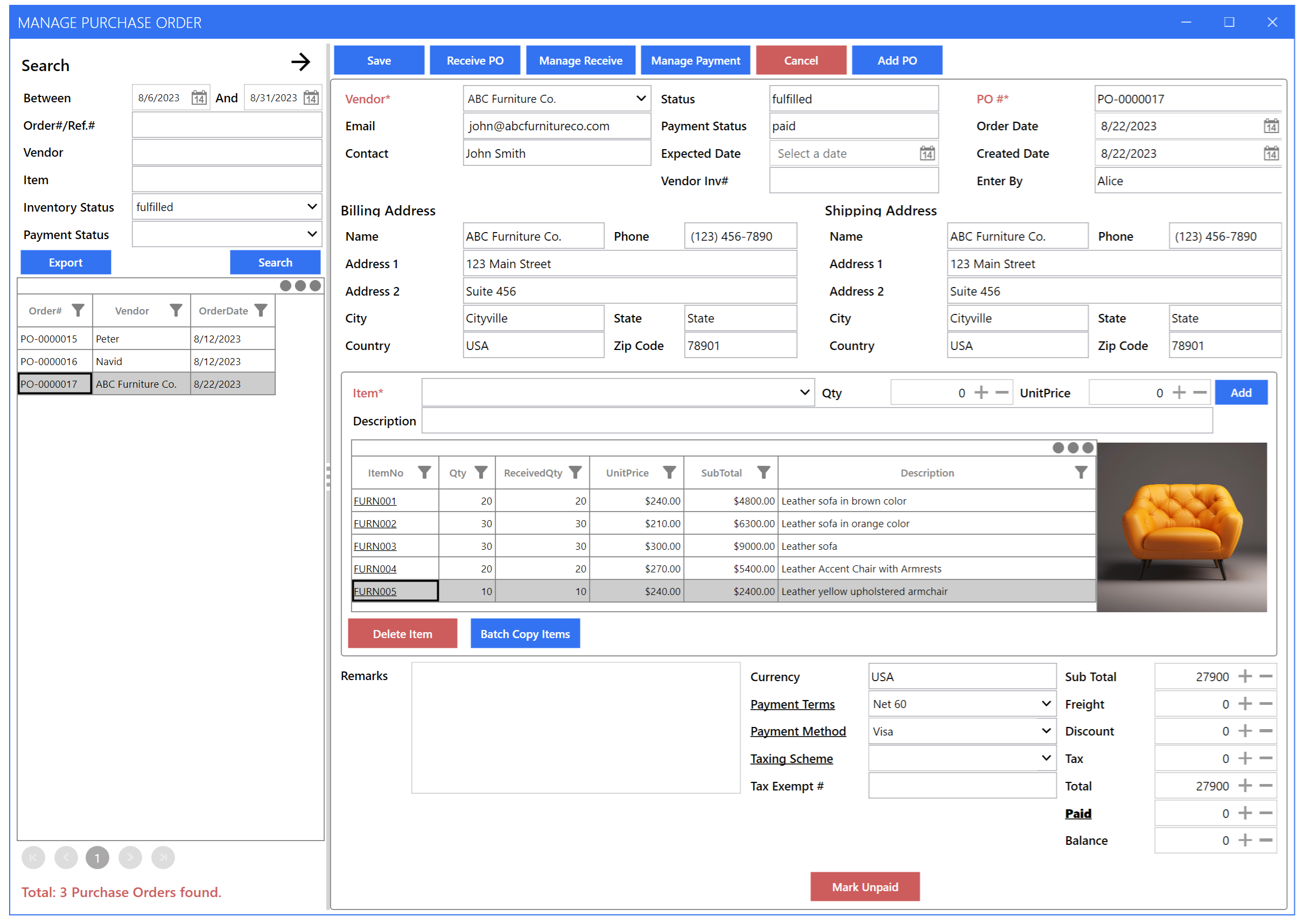Open the calendar for the Between date field
This screenshot has width=1305, height=924.
pyautogui.click(x=199, y=97)
